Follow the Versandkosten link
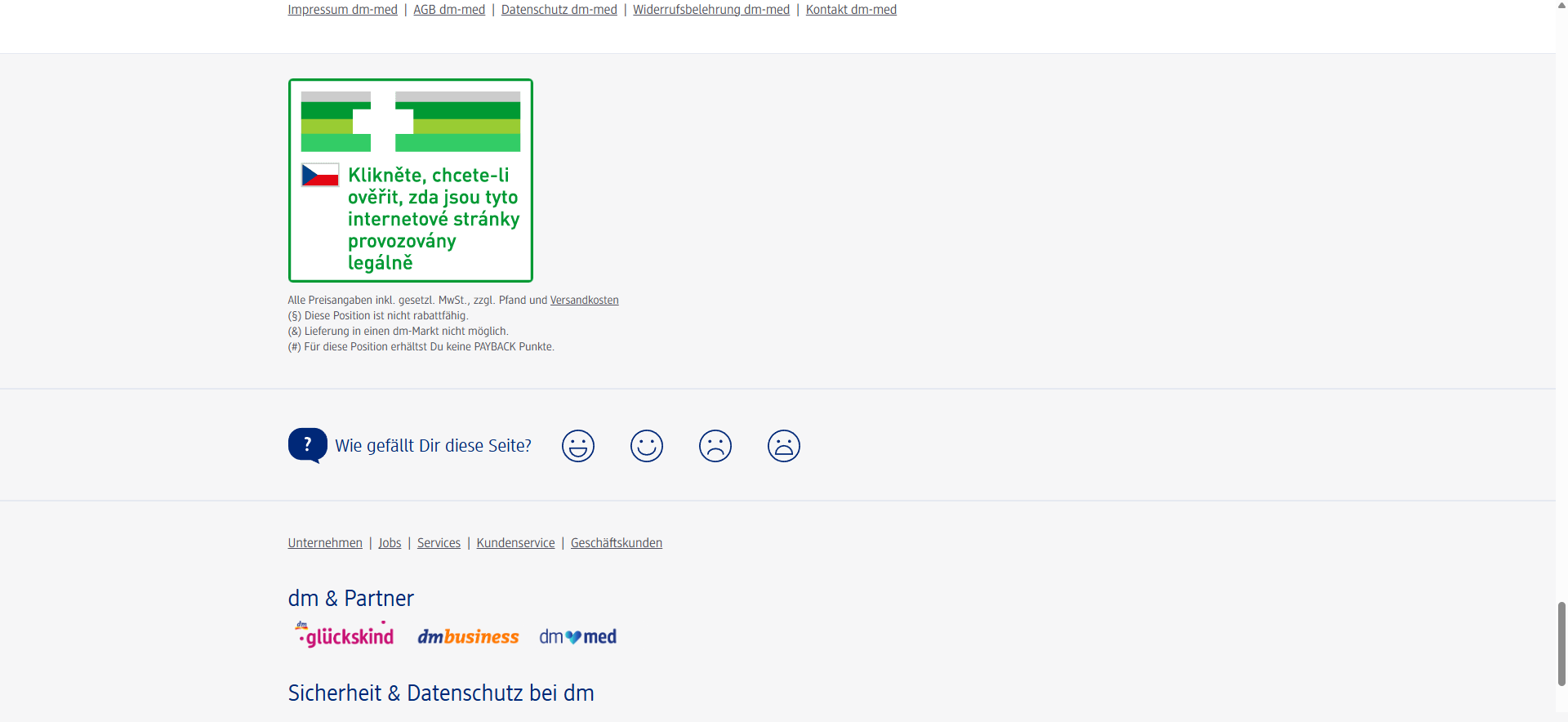1568x722 pixels. pyautogui.click(x=584, y=301)
